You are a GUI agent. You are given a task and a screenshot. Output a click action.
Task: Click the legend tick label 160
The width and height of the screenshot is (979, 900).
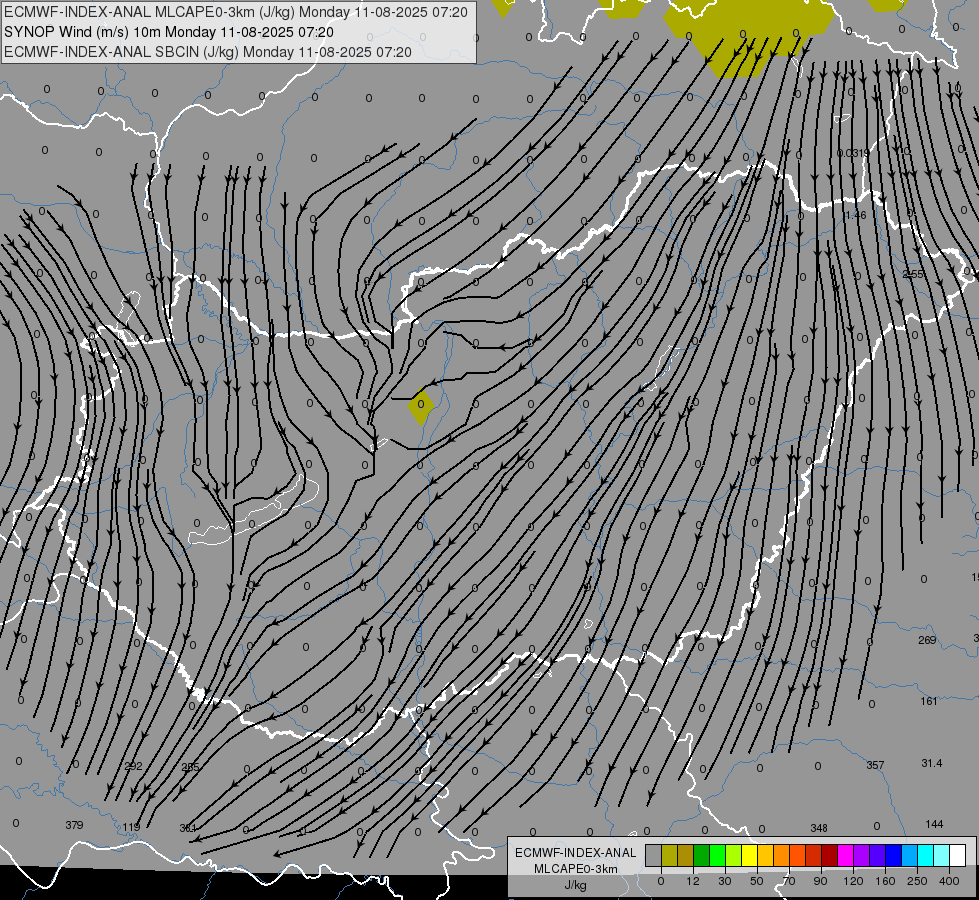(885, 881)
